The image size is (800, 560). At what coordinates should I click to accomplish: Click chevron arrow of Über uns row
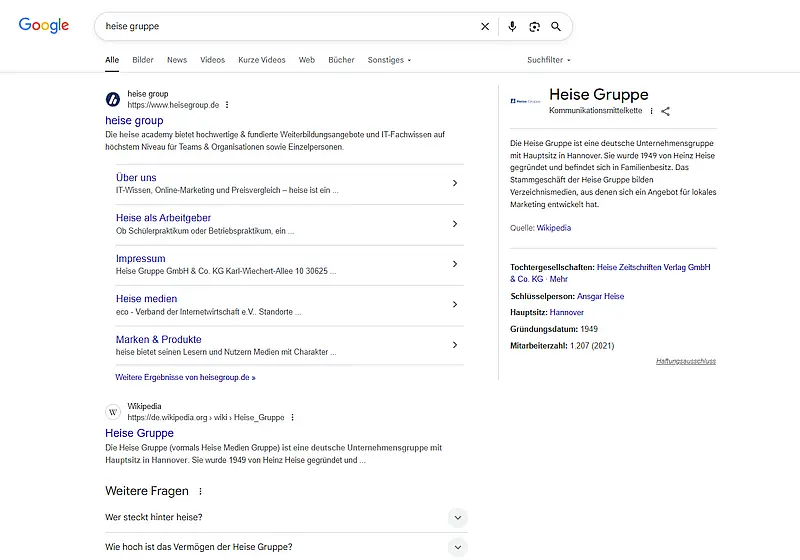(455, 183)
